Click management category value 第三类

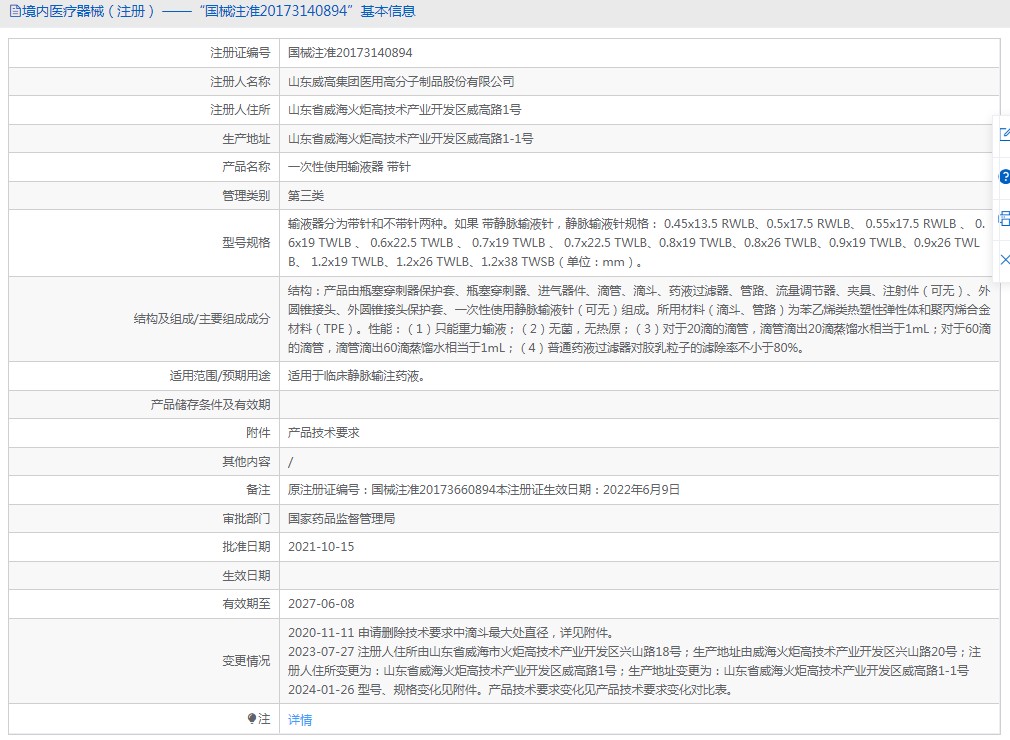click(306, 196)
